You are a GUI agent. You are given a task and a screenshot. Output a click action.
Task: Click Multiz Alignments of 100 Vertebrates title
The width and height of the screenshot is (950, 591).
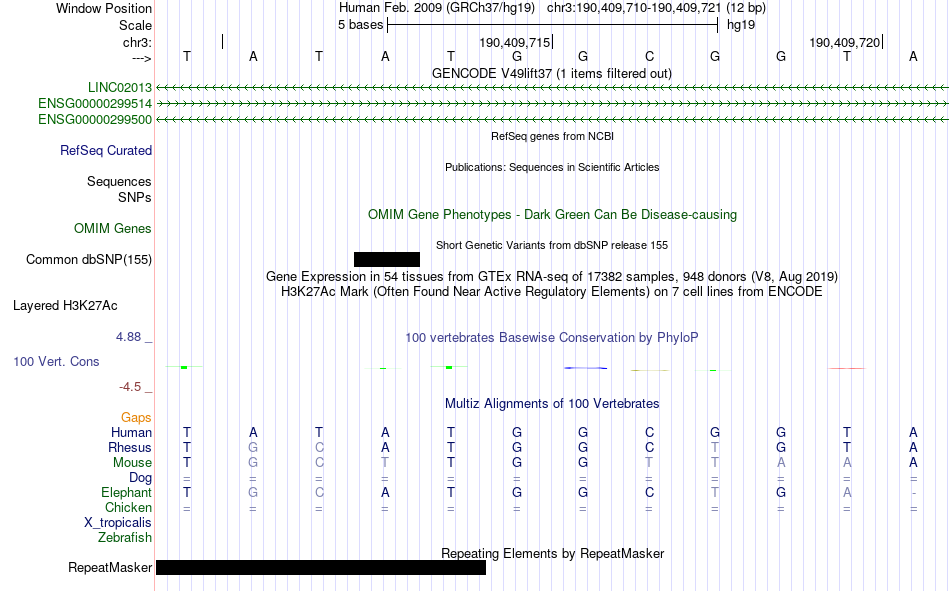pyautogui.click(x=552, y=404)
